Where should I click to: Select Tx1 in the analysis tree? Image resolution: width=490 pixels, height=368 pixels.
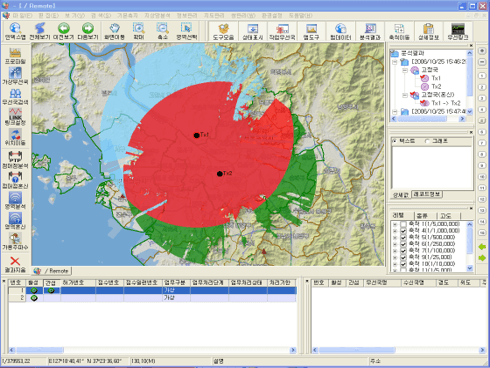tap(436, 78)
